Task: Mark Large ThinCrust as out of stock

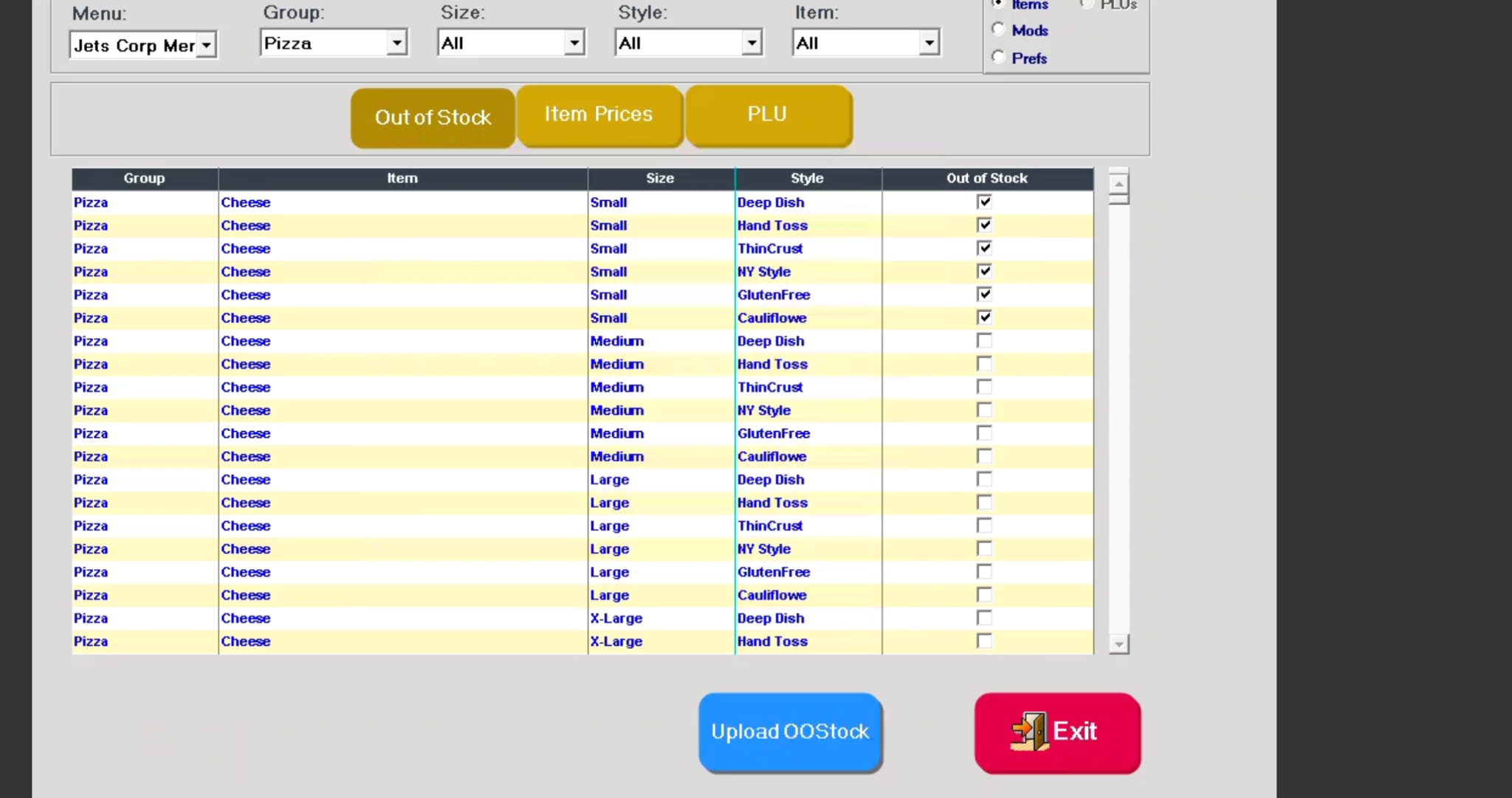Action: (984, 525)
